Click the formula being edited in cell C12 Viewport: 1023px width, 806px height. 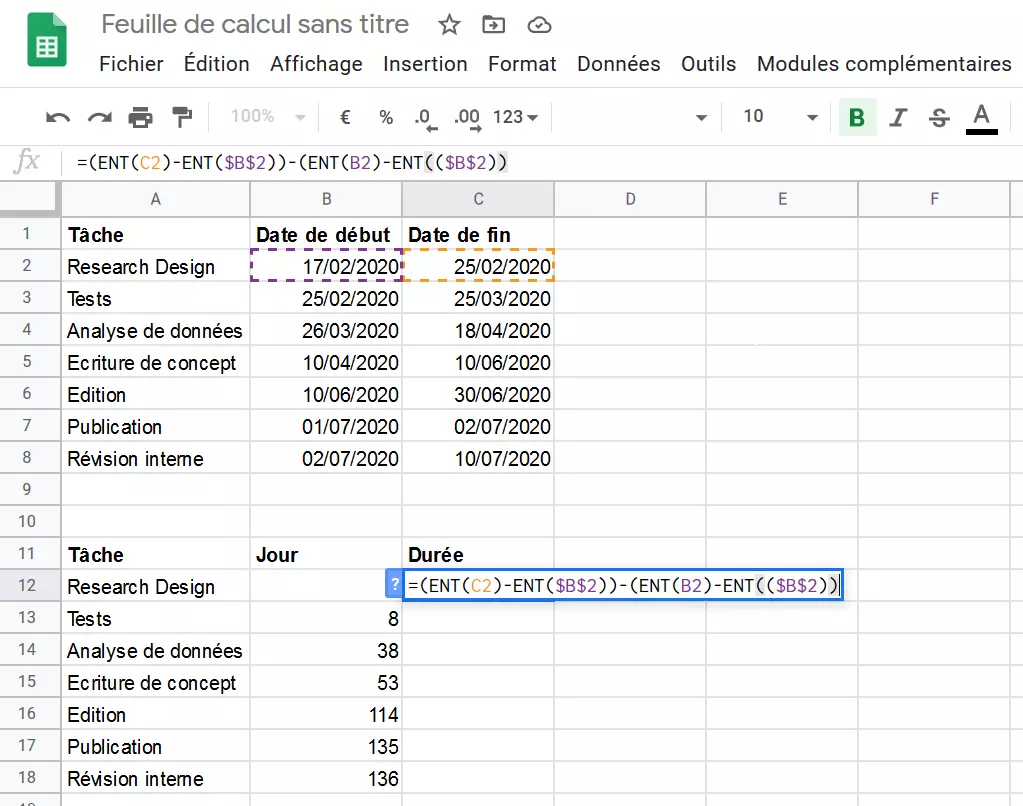coord(623,585)
